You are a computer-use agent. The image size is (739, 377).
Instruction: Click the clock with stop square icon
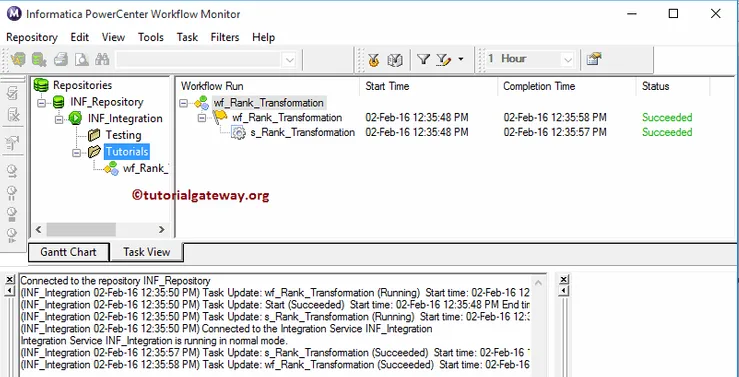coord(13,213)
